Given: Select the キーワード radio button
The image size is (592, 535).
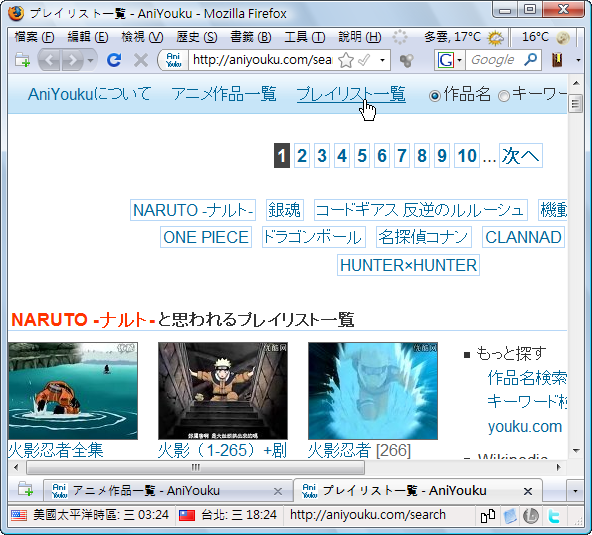Looking at the screenshot, I should [x=504, y=96].
